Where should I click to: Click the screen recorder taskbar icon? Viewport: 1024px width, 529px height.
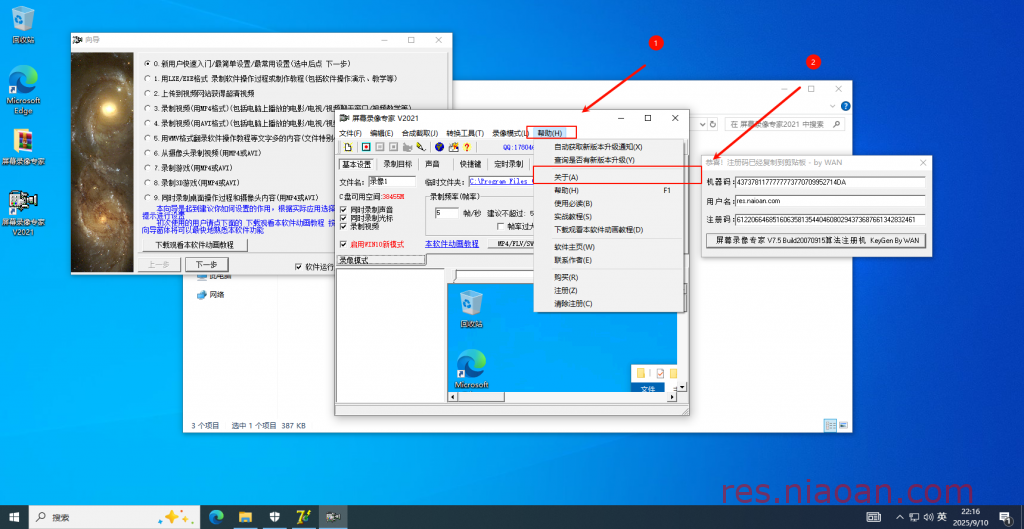pos(332,517)
